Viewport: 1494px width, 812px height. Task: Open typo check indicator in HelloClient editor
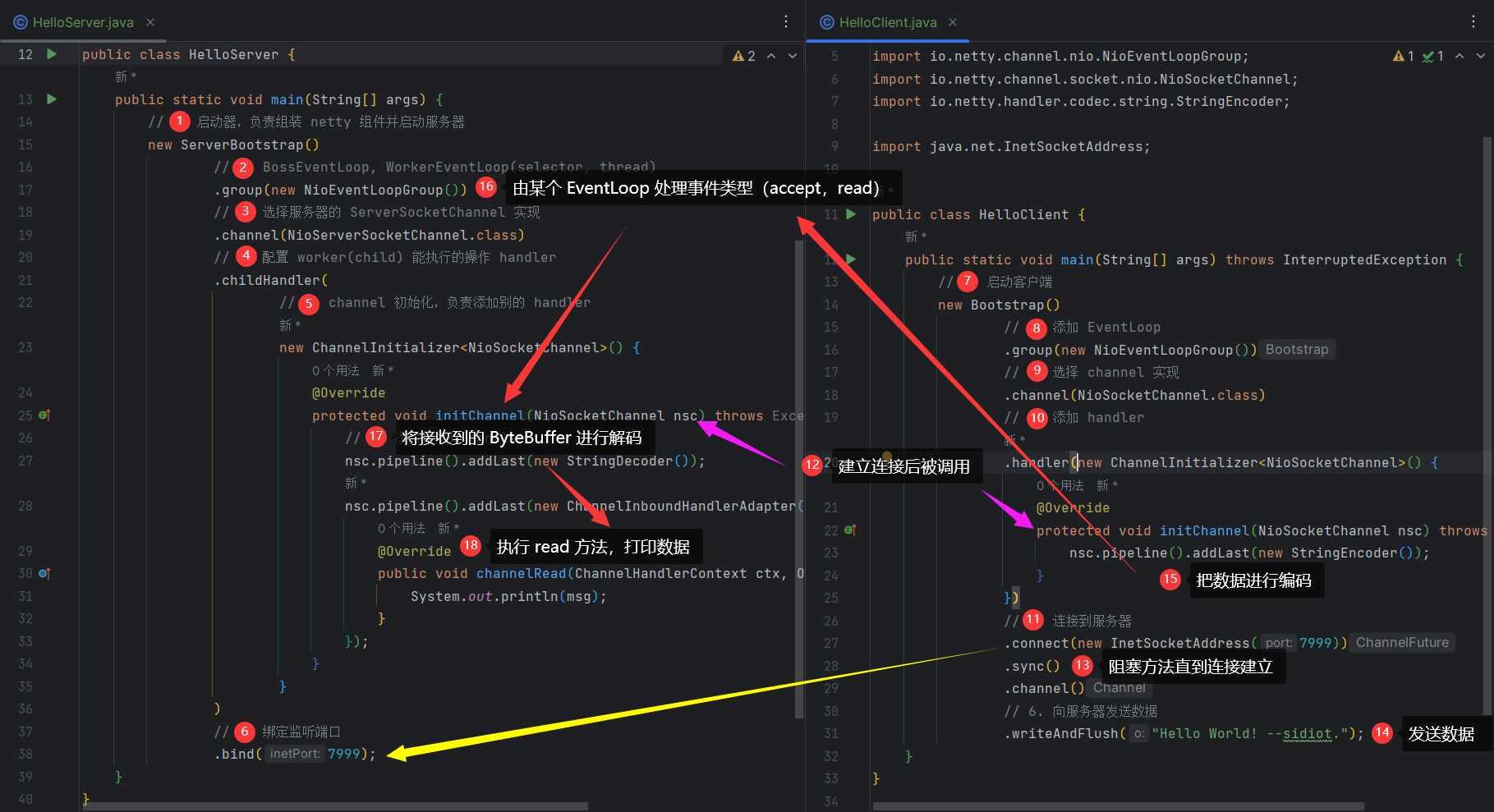coord(1433,56)
